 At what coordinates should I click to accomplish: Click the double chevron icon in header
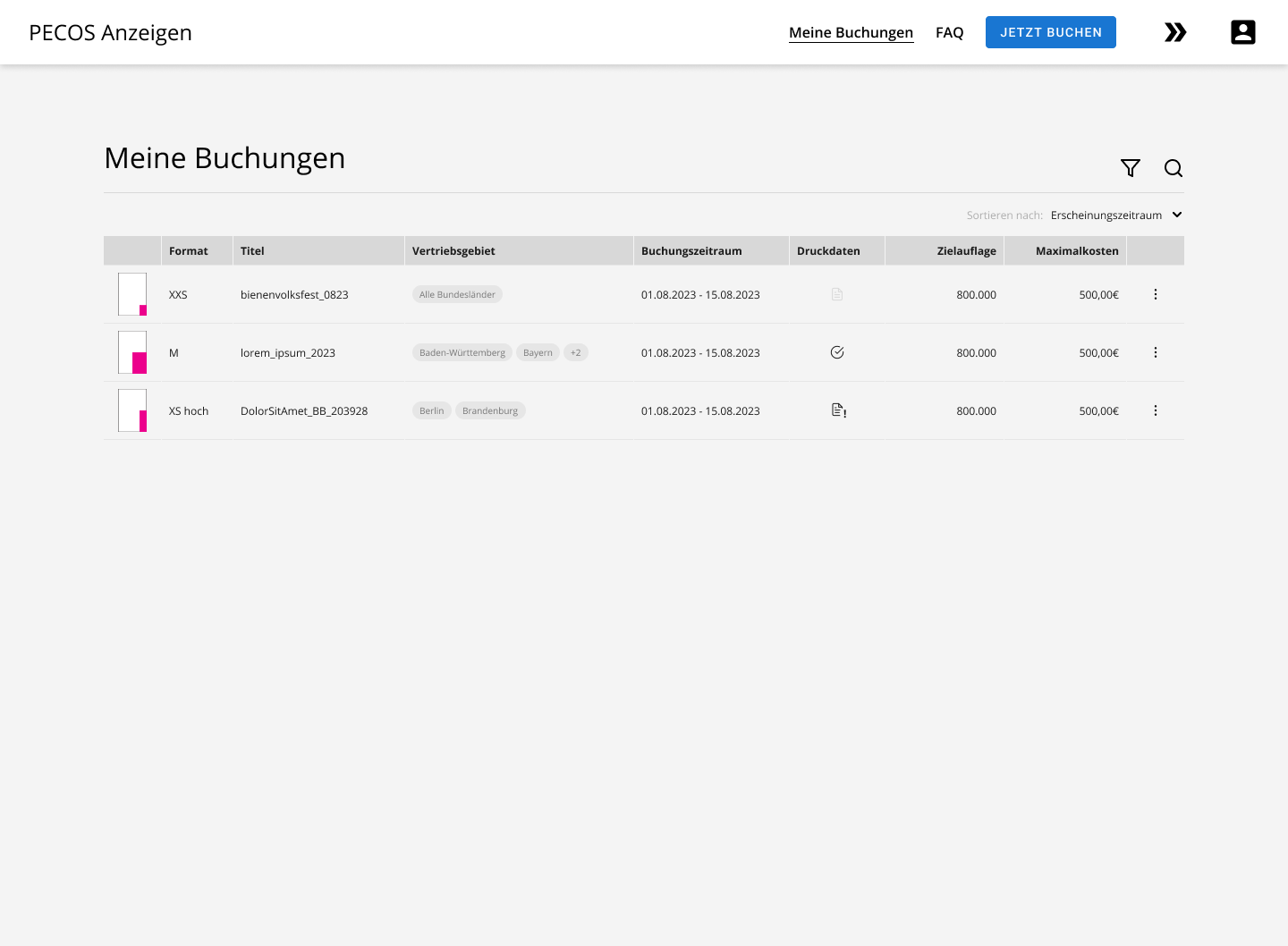(x=1175, y=32)
